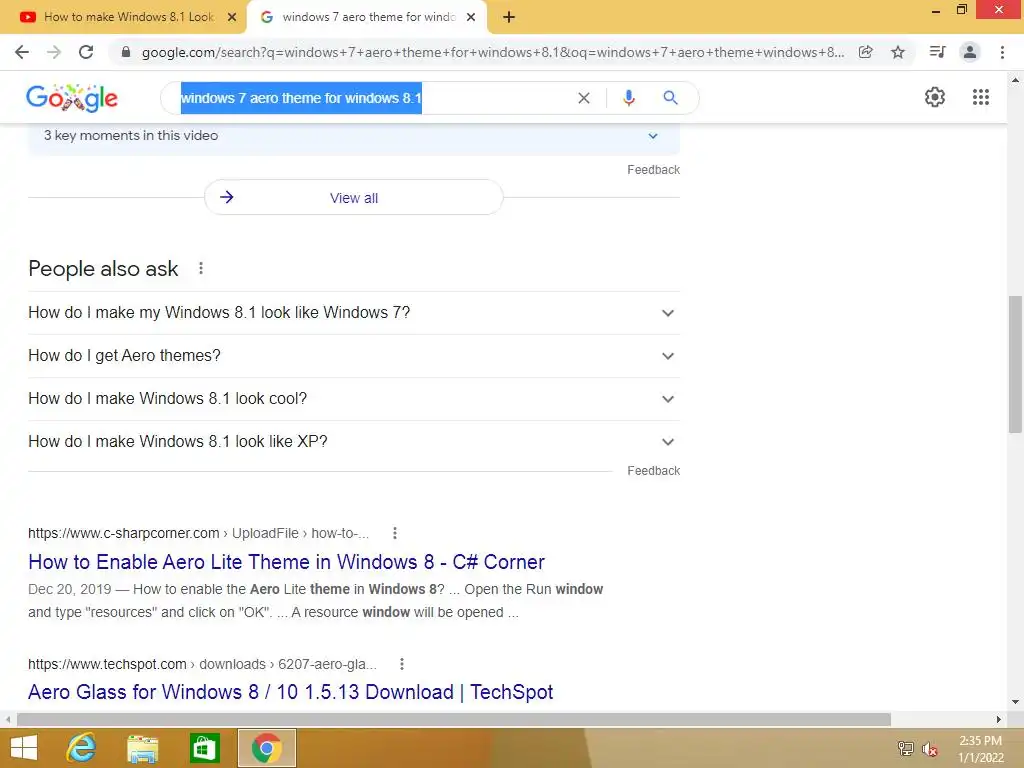This screenshot has height=768, width=1024.
Task: Reload the Google search page
Action: point(86,52)
